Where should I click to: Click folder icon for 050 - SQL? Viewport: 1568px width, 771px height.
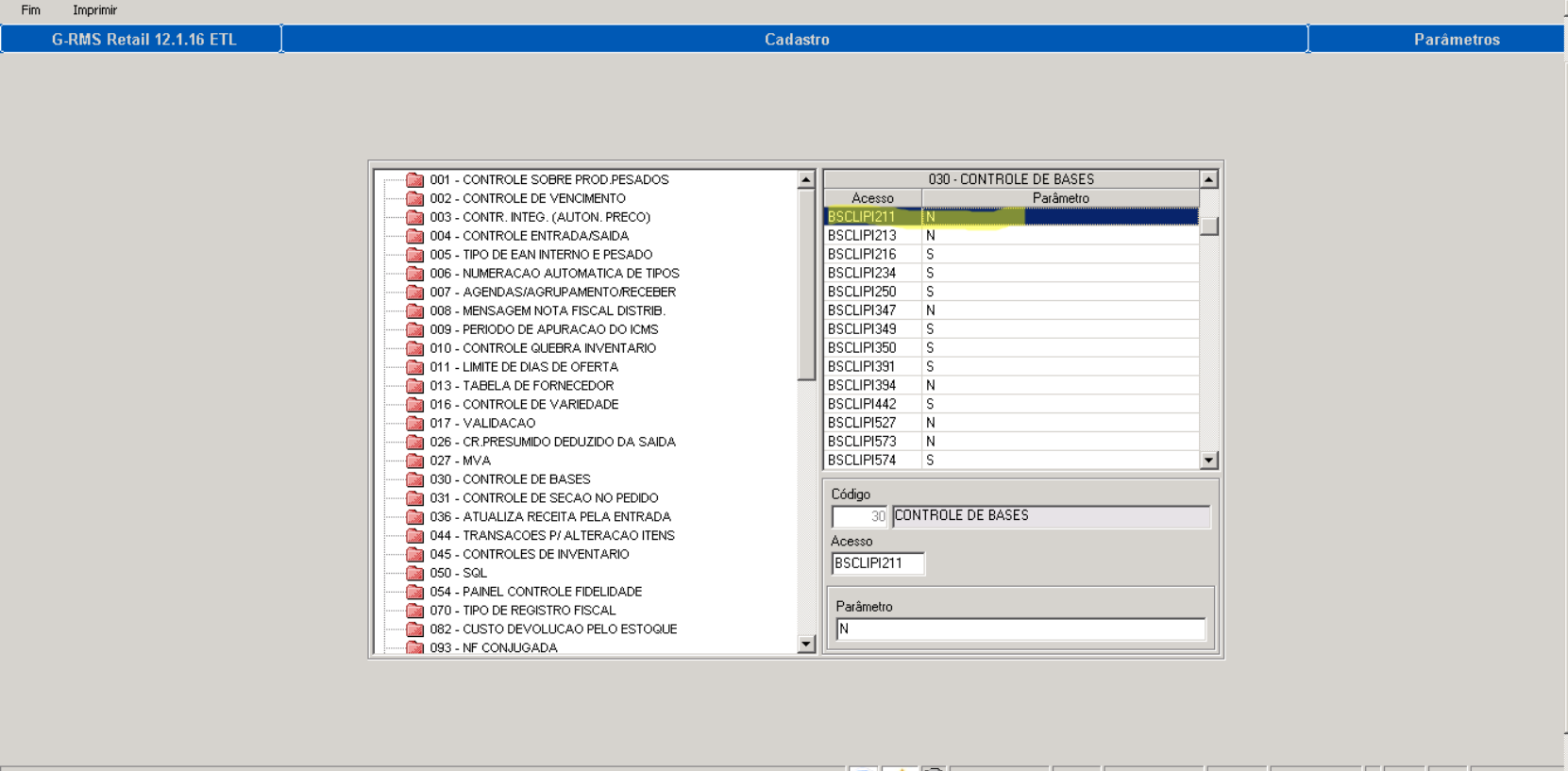point(414,573)
